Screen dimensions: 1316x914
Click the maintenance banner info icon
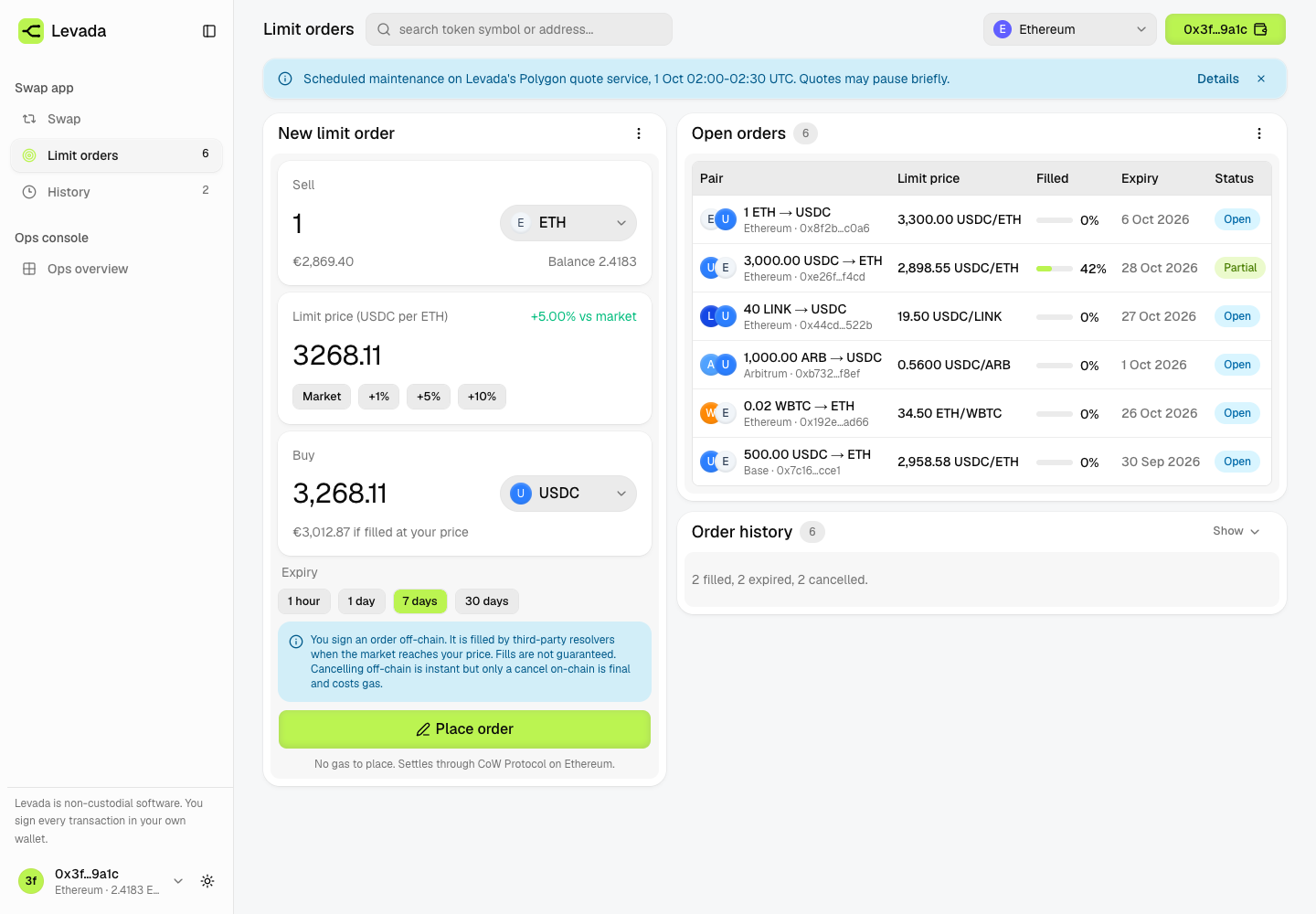pos(285,79)
